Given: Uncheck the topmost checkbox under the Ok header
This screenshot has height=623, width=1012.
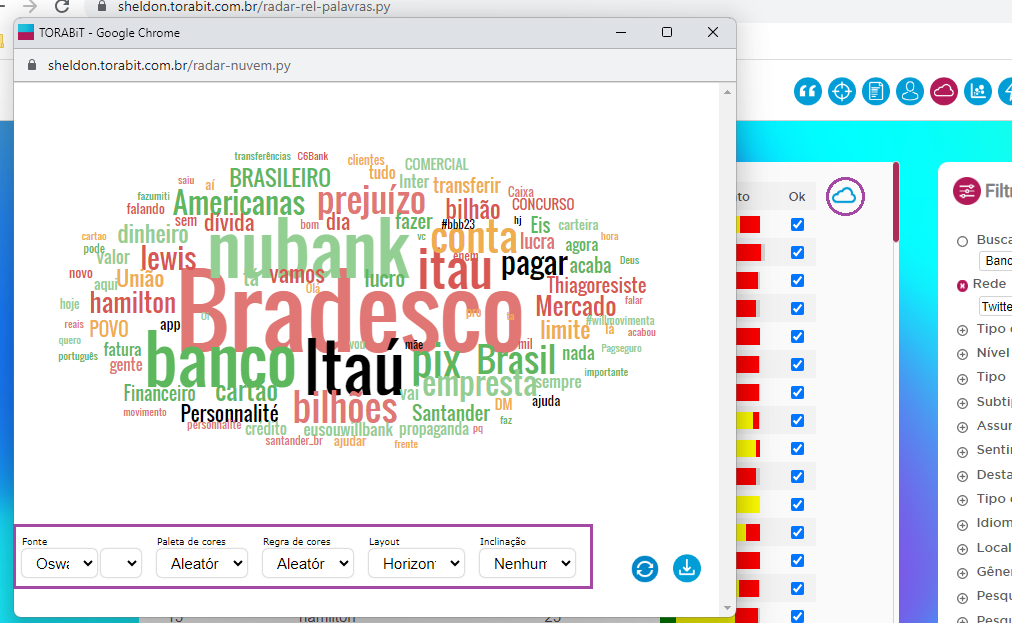Looking at the screenshot, I should [797, 225].
